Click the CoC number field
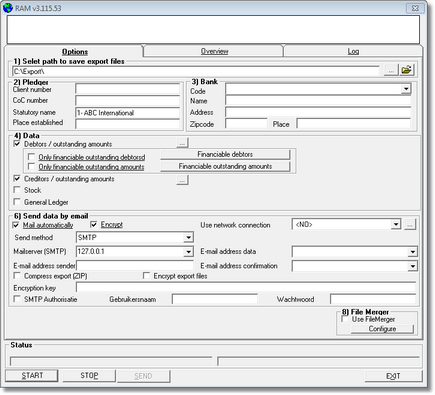This screenshot has height=395, width=435. point(127,101)
